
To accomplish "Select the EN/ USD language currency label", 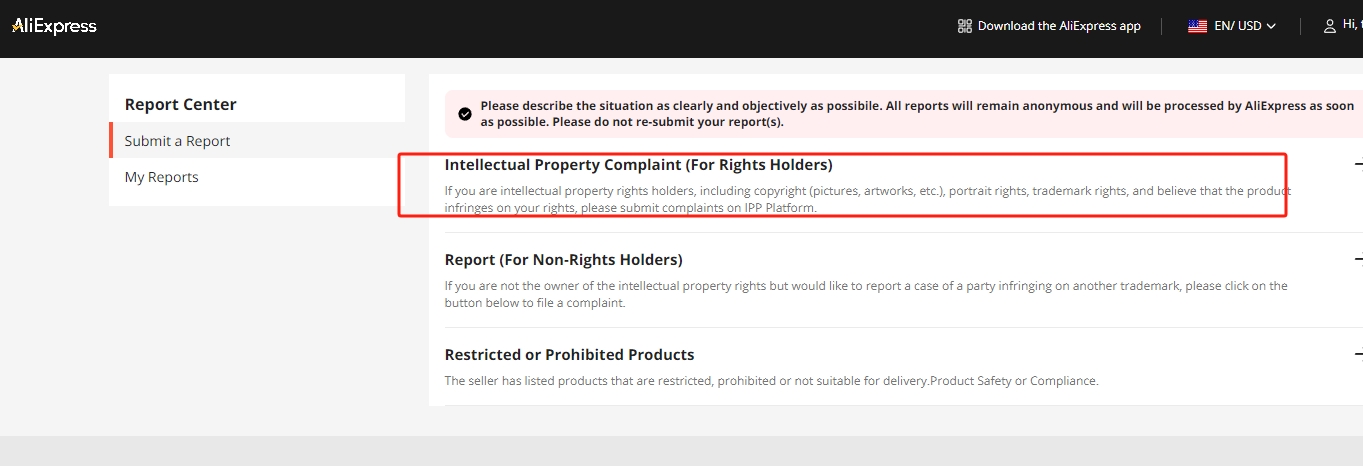I will 1238,26.
